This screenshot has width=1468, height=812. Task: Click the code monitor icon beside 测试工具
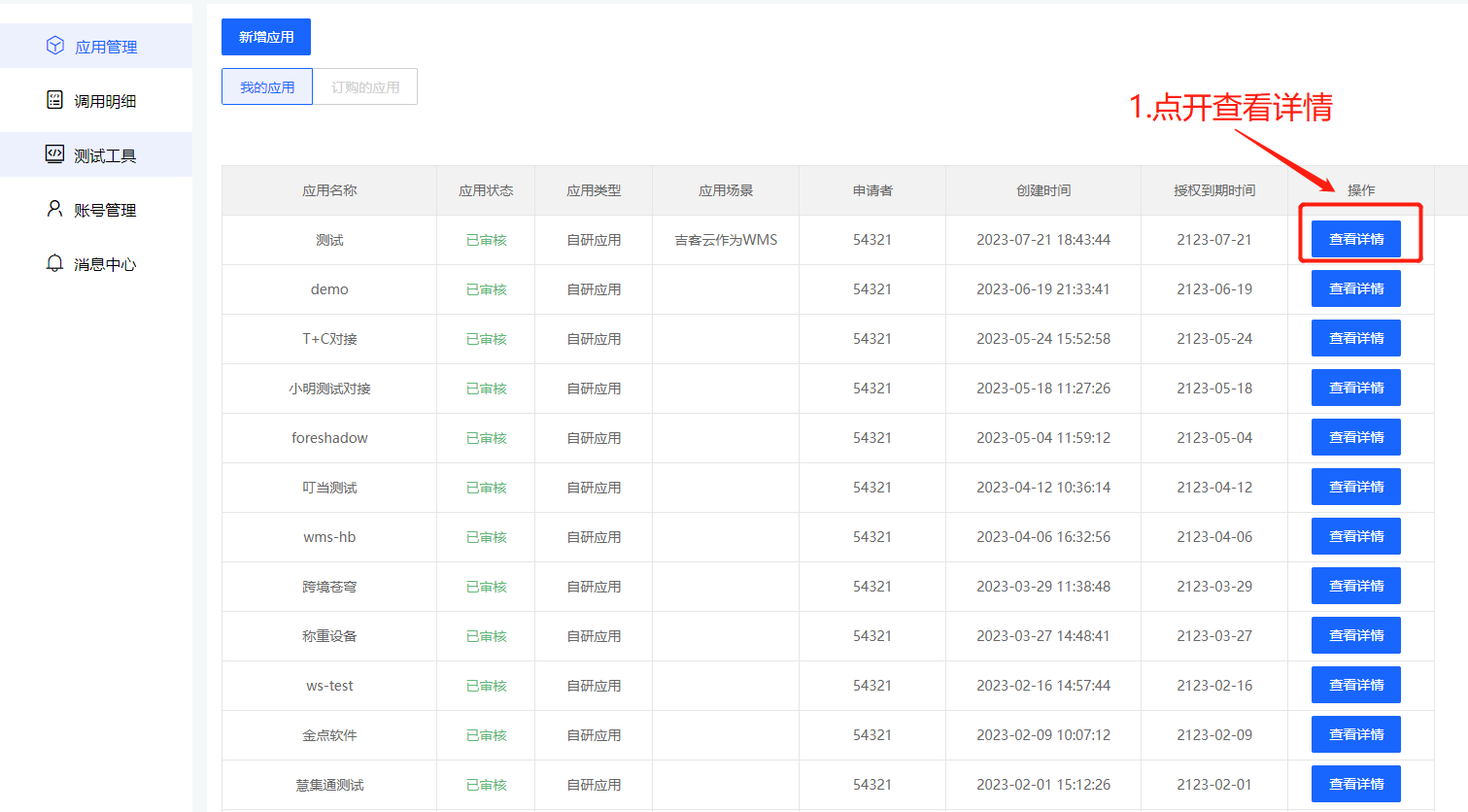pos(55,154)
